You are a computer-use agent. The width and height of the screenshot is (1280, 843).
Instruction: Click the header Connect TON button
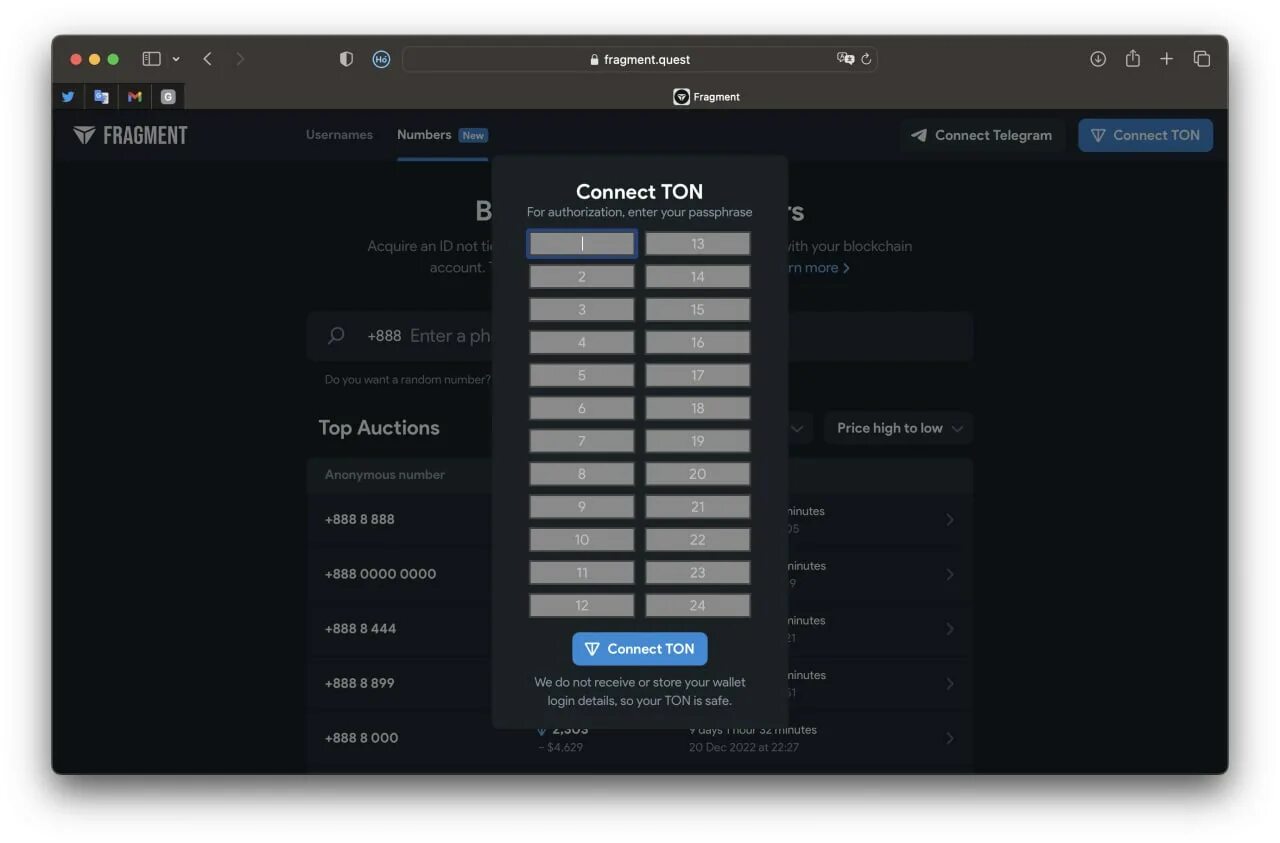coord(1145,135)
